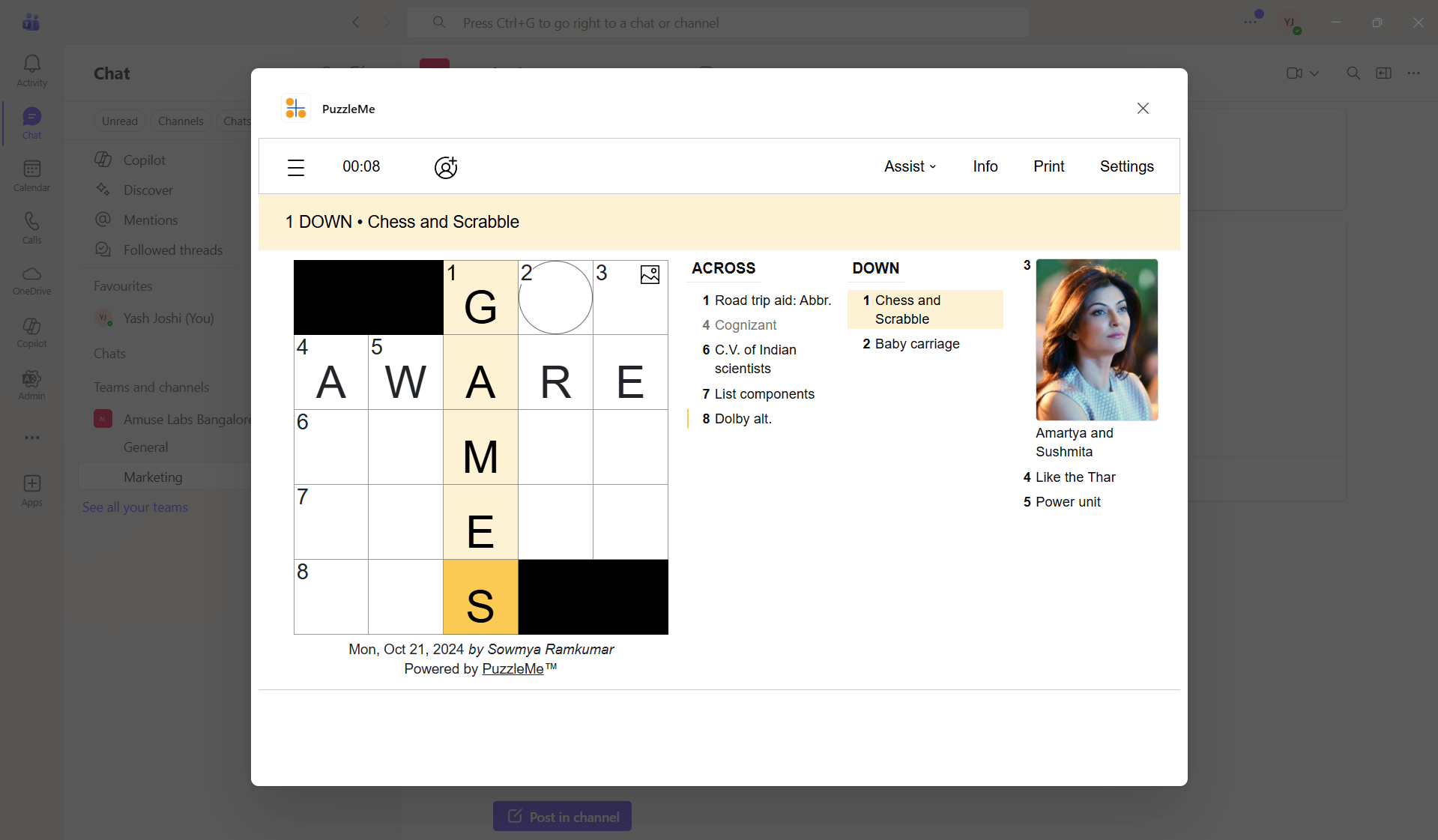Select the circled cell numbered 2
This screenshot has width=1438, height=840.
[x=555, y=297]
